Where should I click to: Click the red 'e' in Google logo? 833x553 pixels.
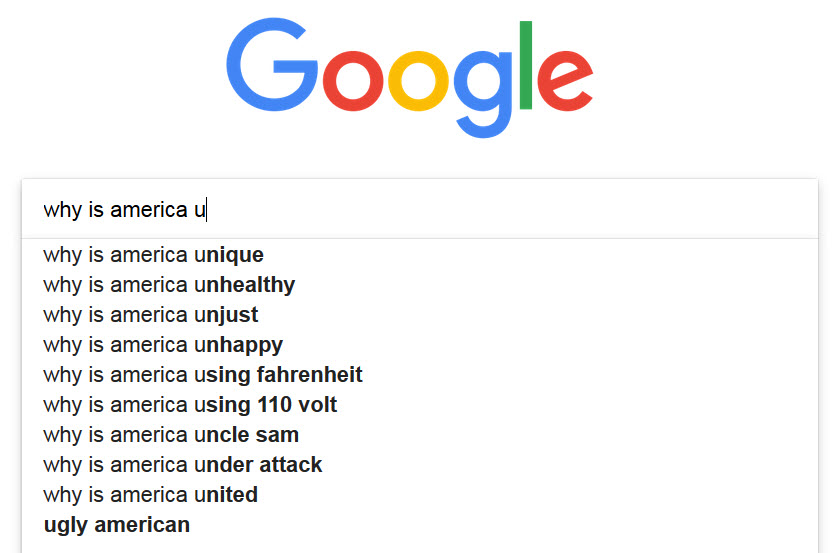pos(565,81)
